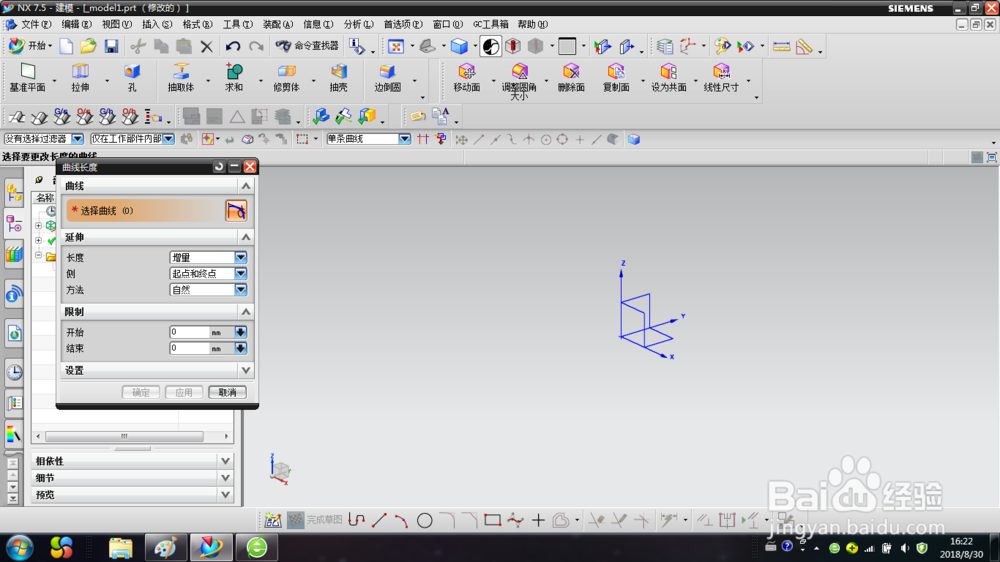Open the Analysis (分析) menu
The width and height of the screenshot is (1000, 562).
pos(358,24)
